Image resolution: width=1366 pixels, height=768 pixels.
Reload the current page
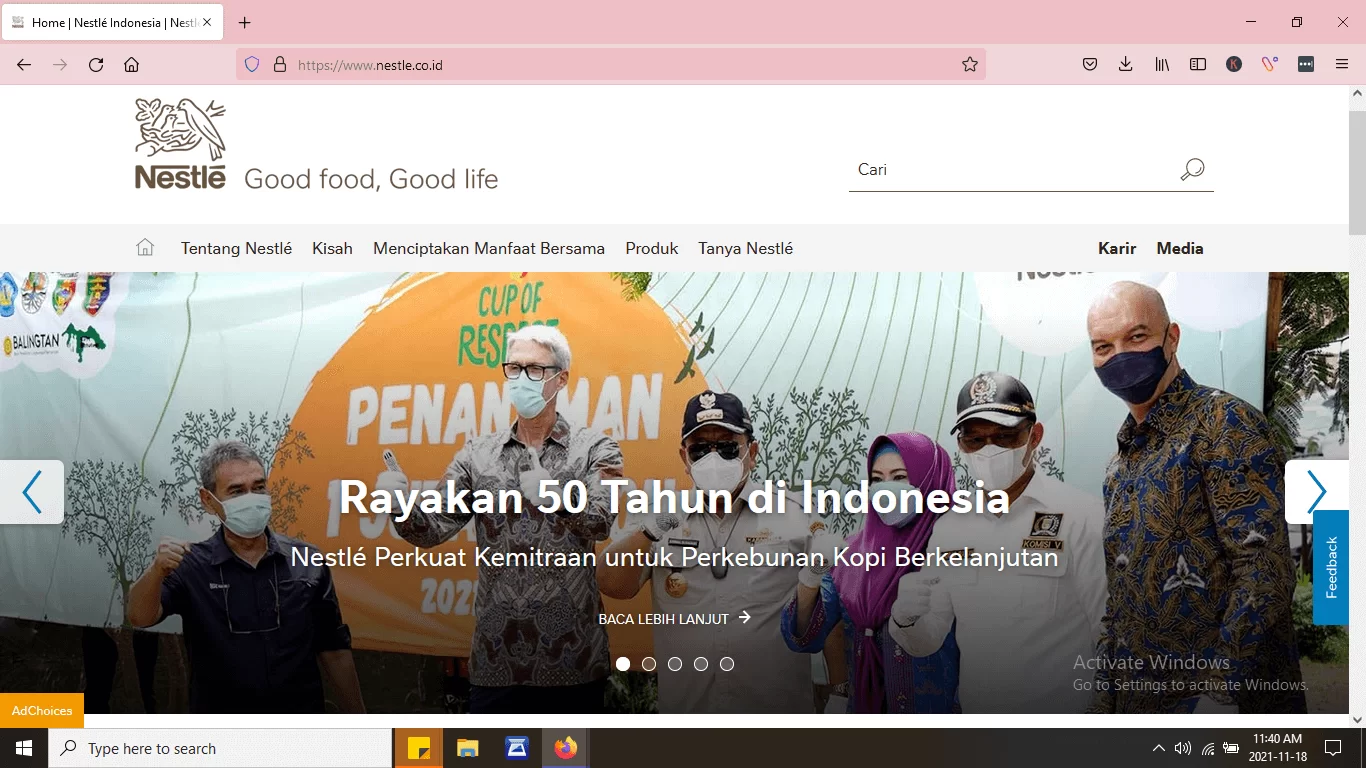96,64
